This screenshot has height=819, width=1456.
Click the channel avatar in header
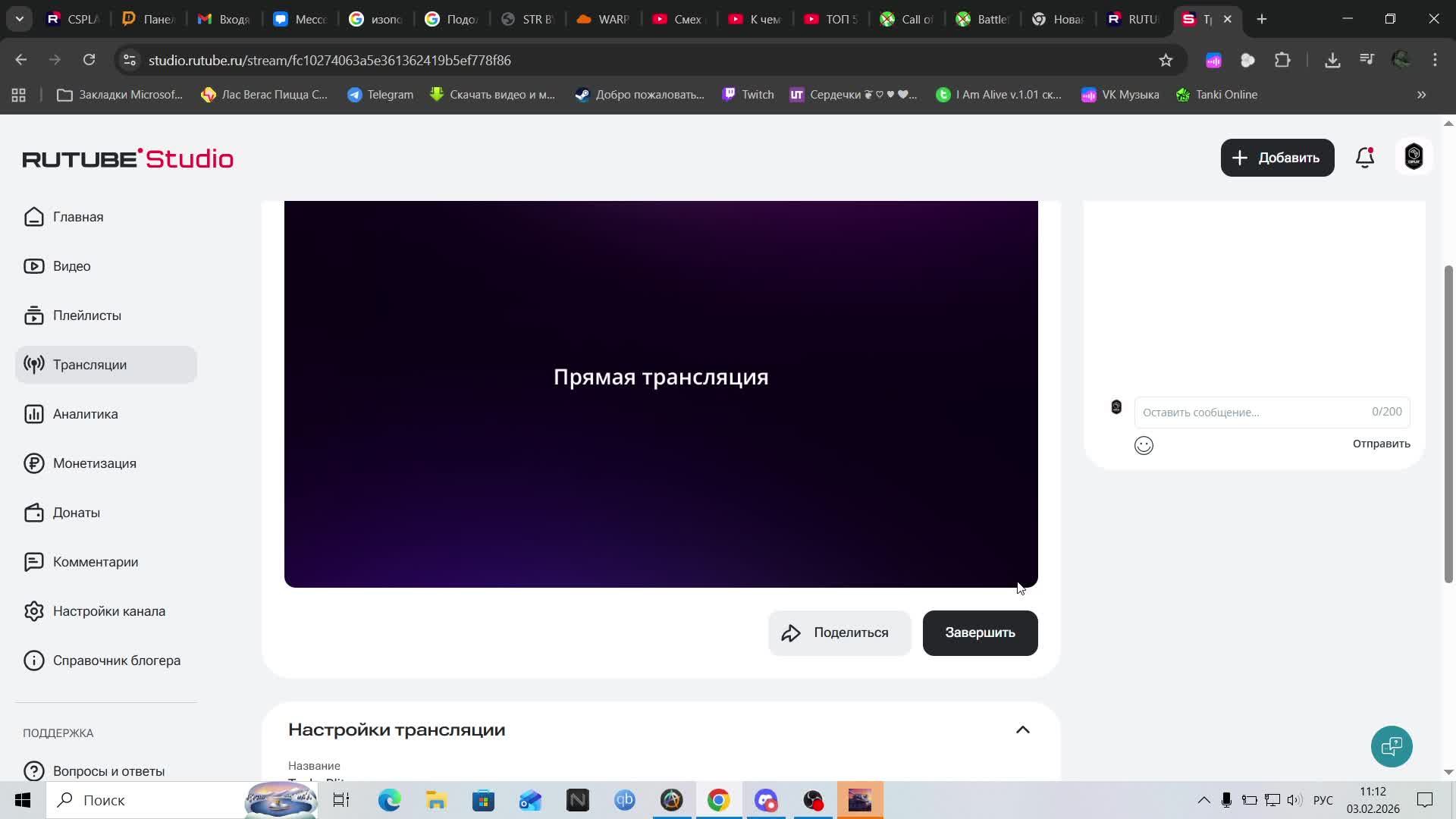(x=1414, y=157)
